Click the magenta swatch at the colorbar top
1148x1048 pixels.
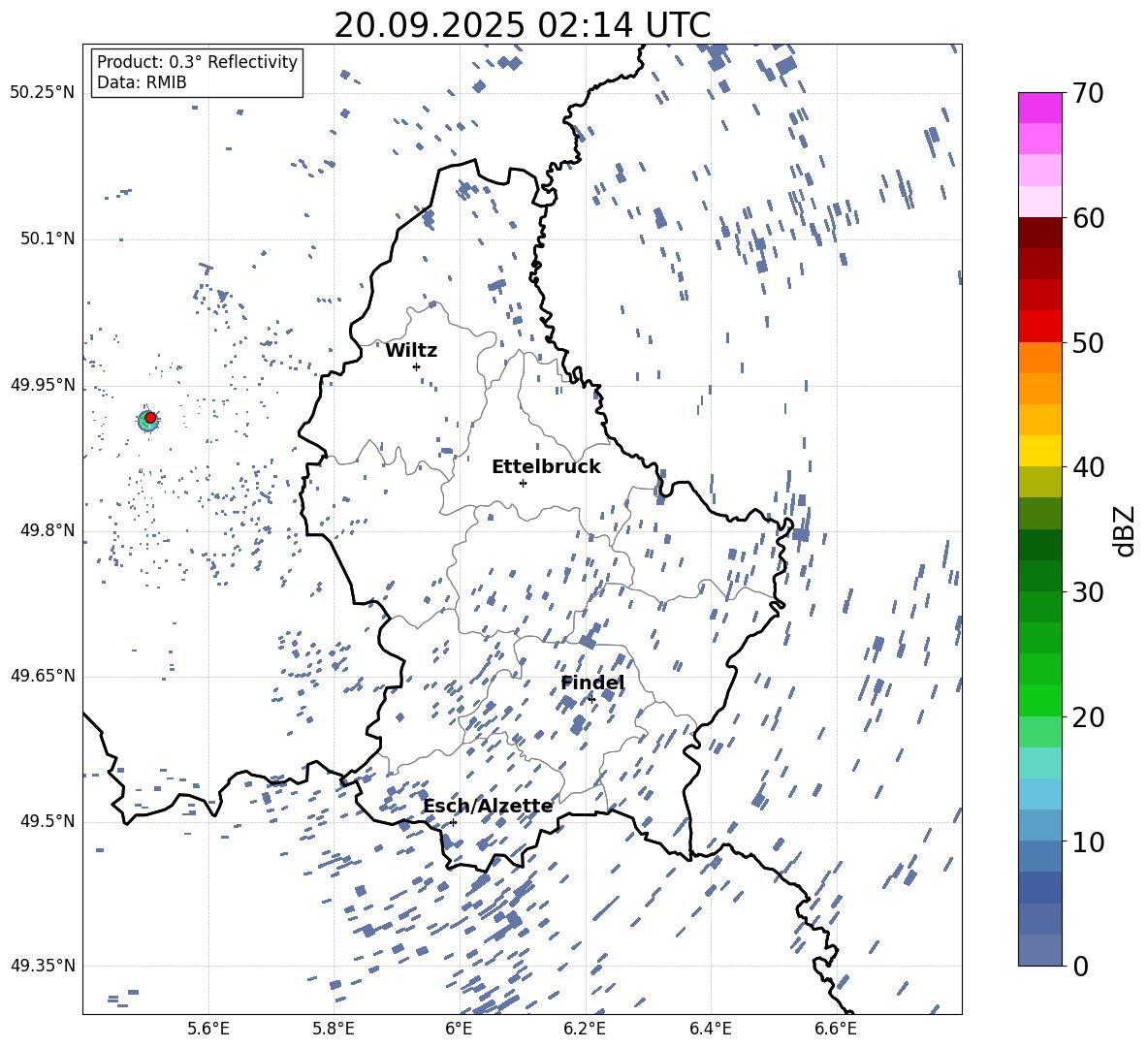[1039, 108]
